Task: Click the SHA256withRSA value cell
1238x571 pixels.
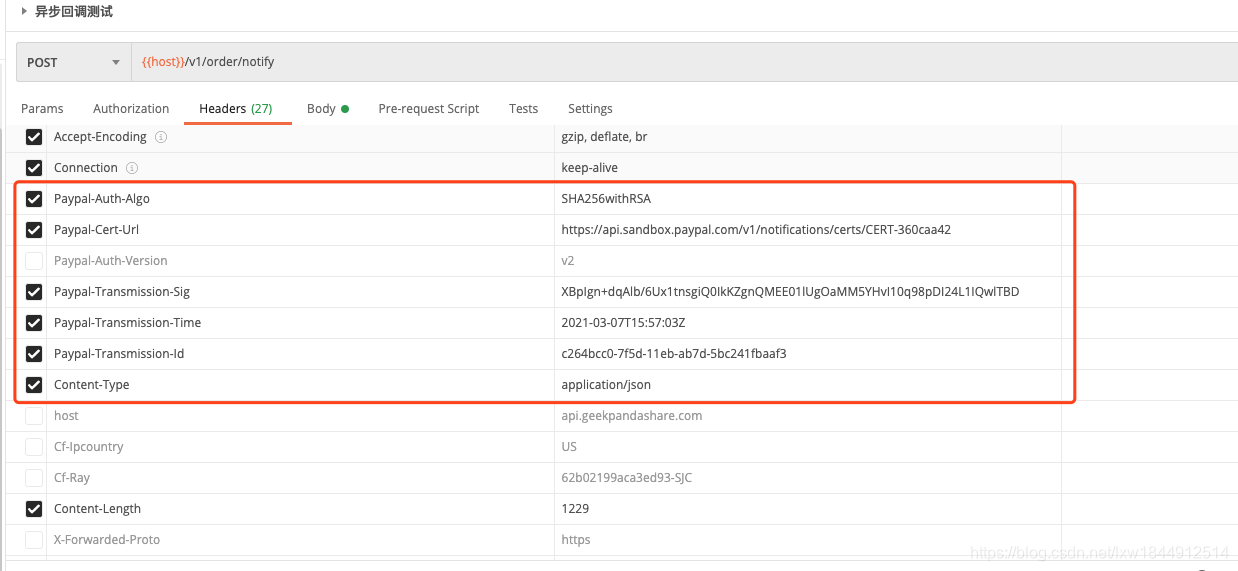Action: tap(808, 199)
